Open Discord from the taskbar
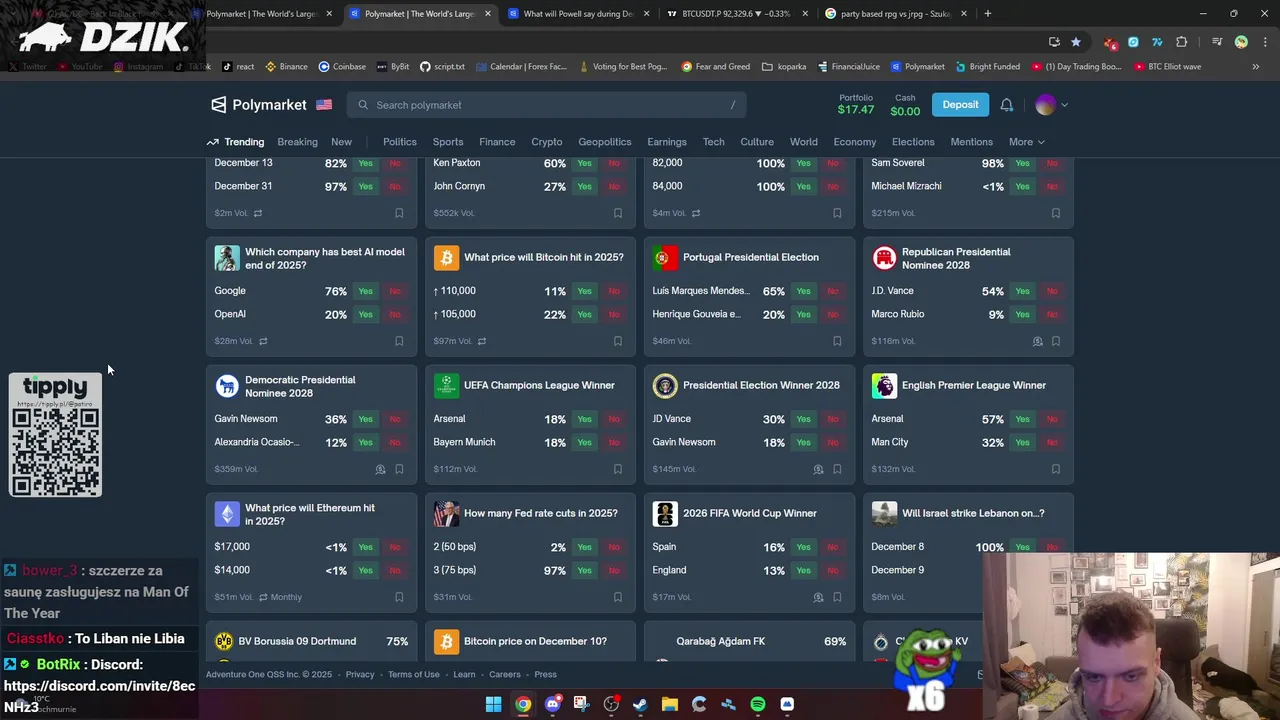The width and height of the screenshot is (1280, 720). click(552, 704)
